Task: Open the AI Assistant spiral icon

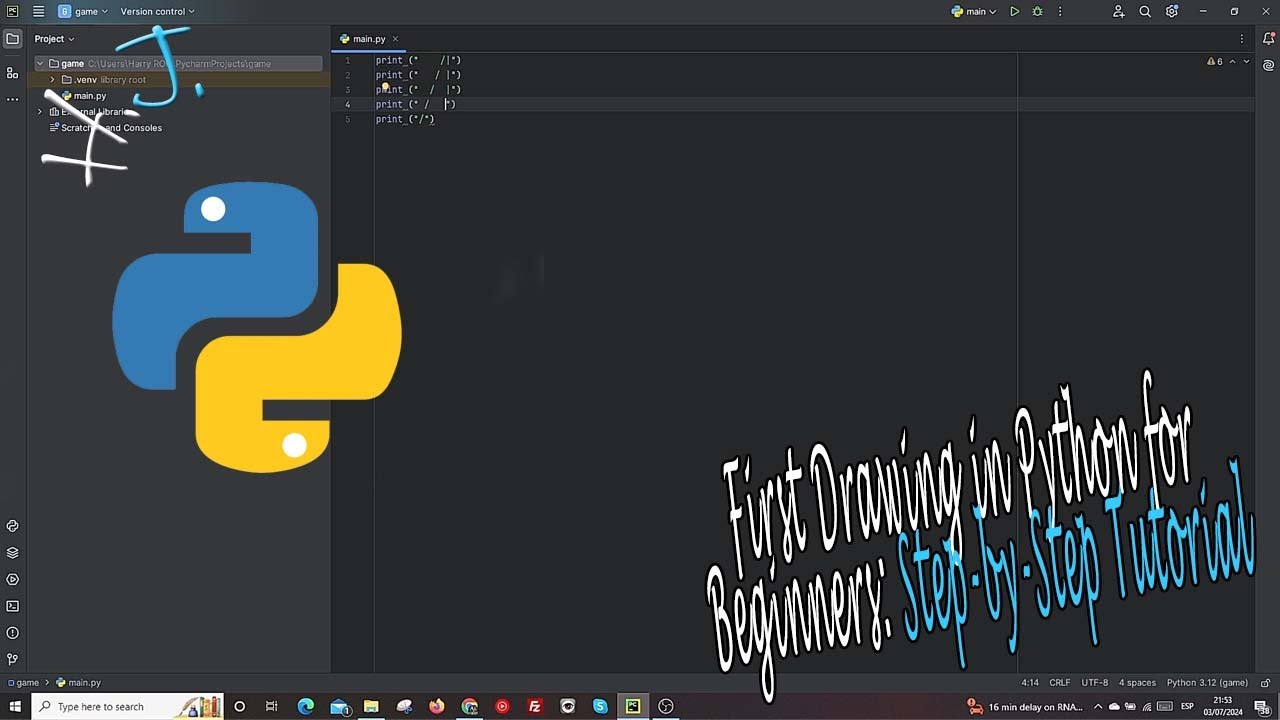Action: pyautogui.click(x=1268, y=66)
